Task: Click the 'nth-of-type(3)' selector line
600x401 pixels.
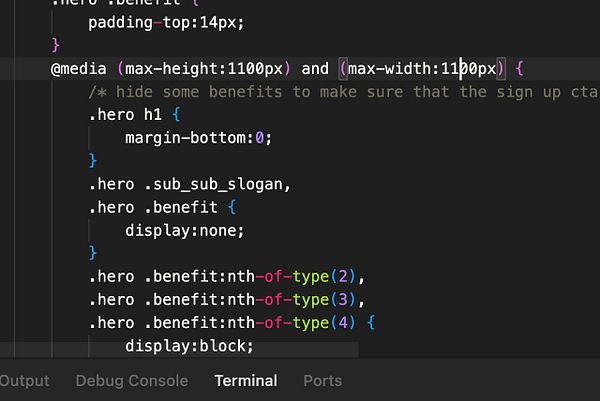Action: pyautogui.click(x=227, y=300)
